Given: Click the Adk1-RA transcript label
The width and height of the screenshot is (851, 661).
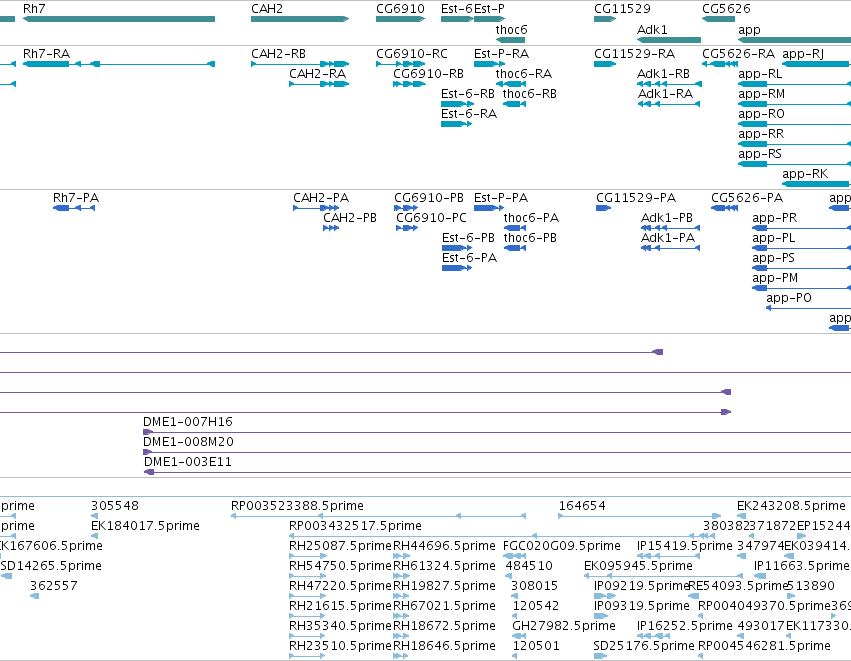Looking at the screenshot, I should pos(665,94).
